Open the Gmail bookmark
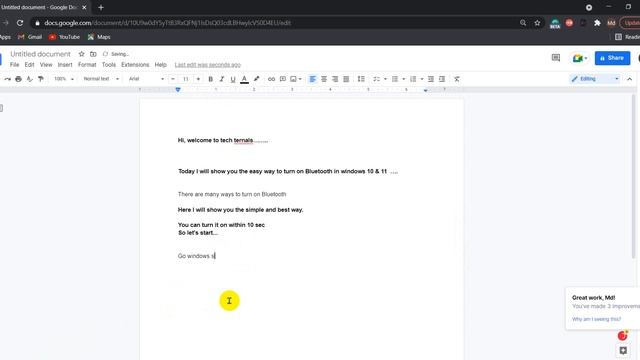 click(x=30, y=37)
